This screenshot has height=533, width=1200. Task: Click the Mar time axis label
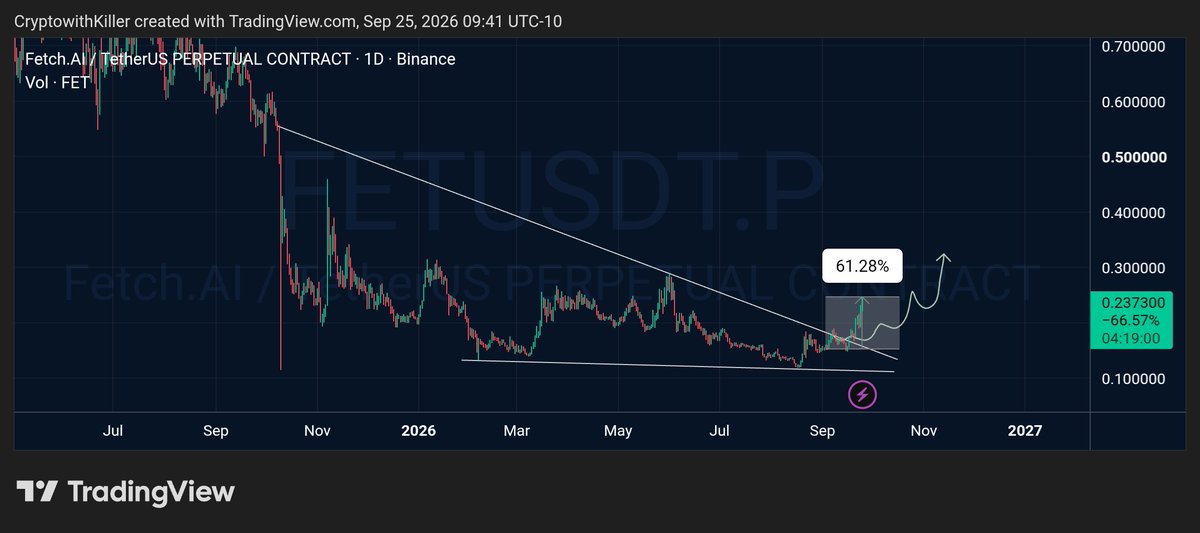pos(517,431)
